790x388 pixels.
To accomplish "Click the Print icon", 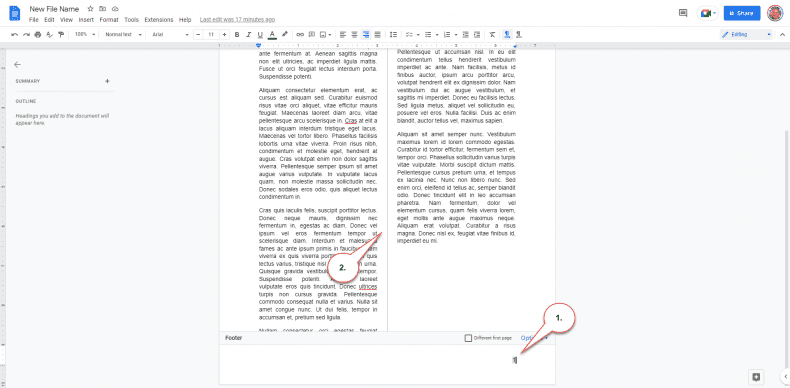I will pyautogui.click(x=38, y=35).
